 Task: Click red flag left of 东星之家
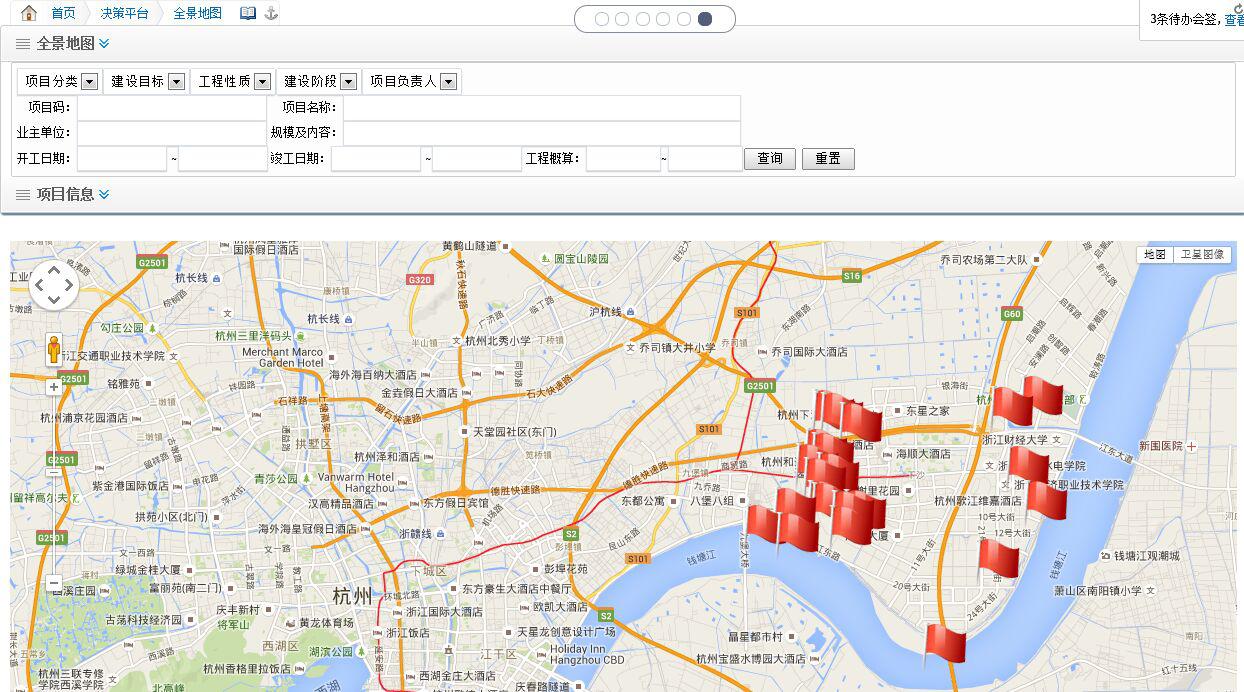(860, 422)
